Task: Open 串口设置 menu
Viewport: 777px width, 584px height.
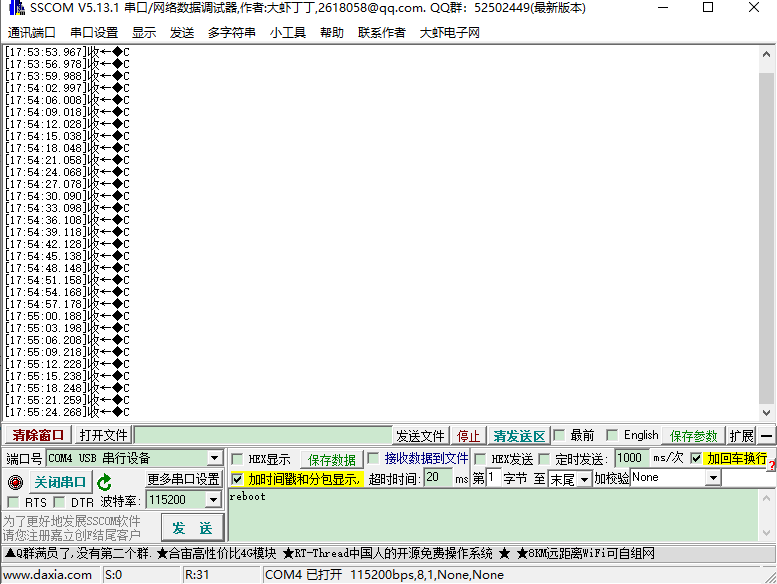Action: click(94, 33)
